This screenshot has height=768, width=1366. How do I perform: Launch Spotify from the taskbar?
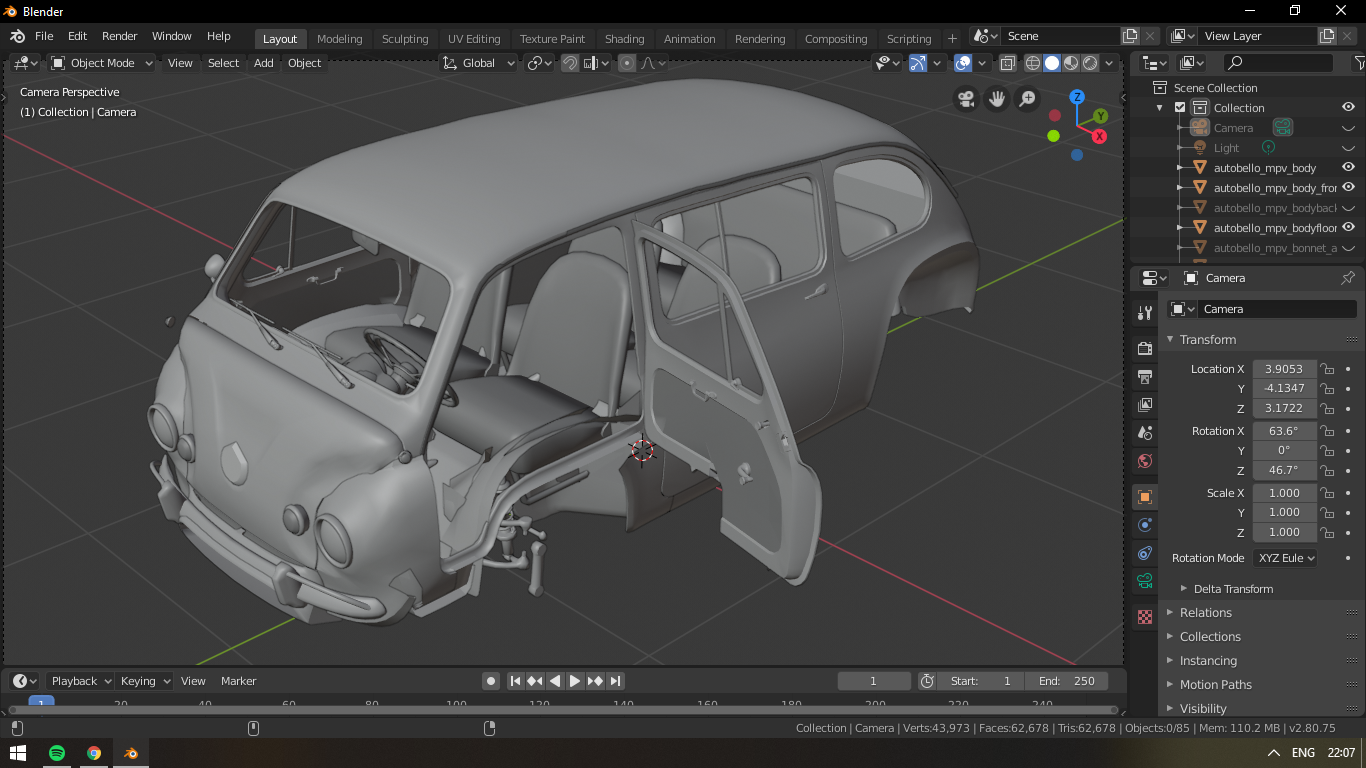coord(56,753)
